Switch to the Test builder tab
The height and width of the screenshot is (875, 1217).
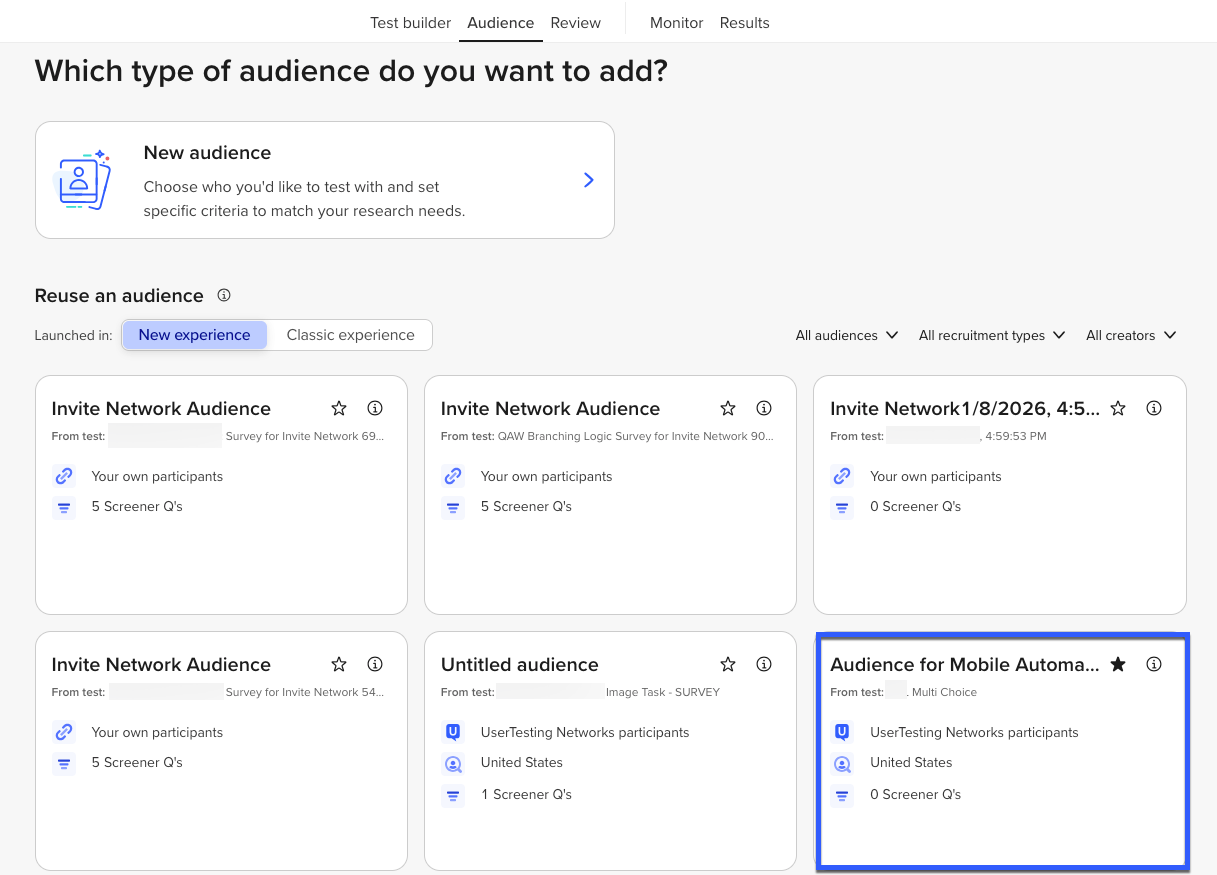[410, 22]
